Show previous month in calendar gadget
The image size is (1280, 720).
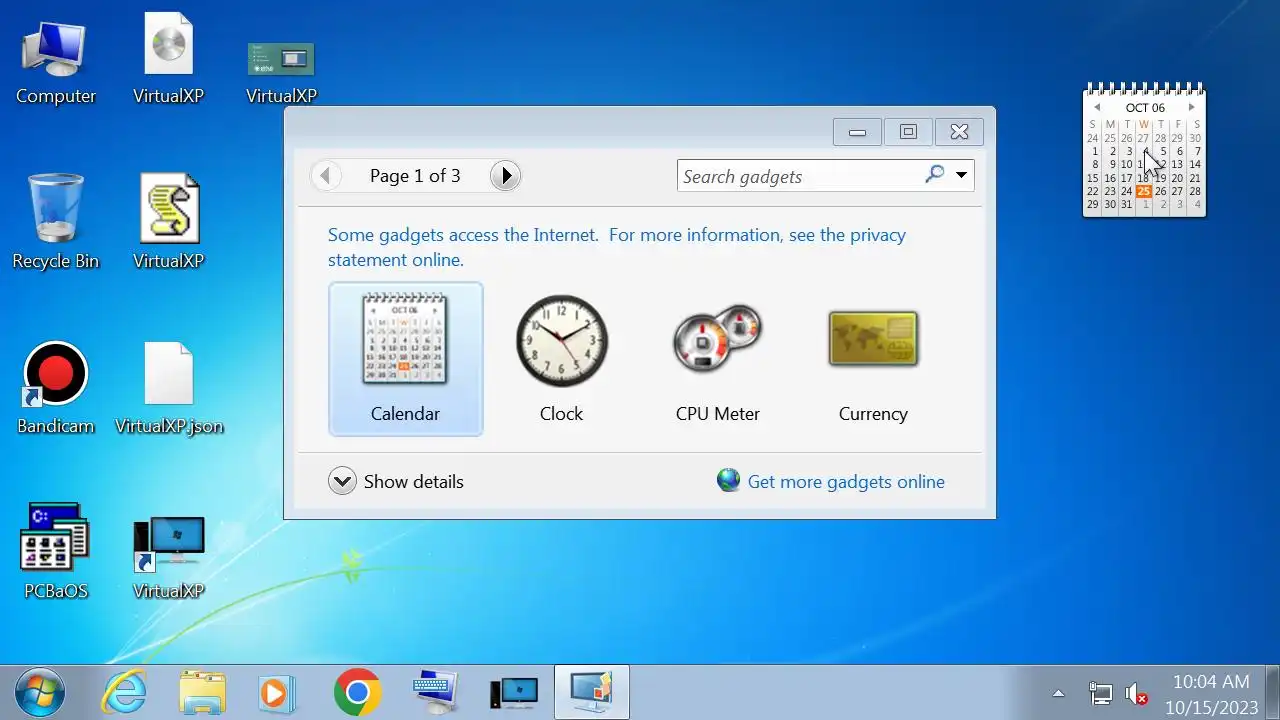[x=1097, y=107]
